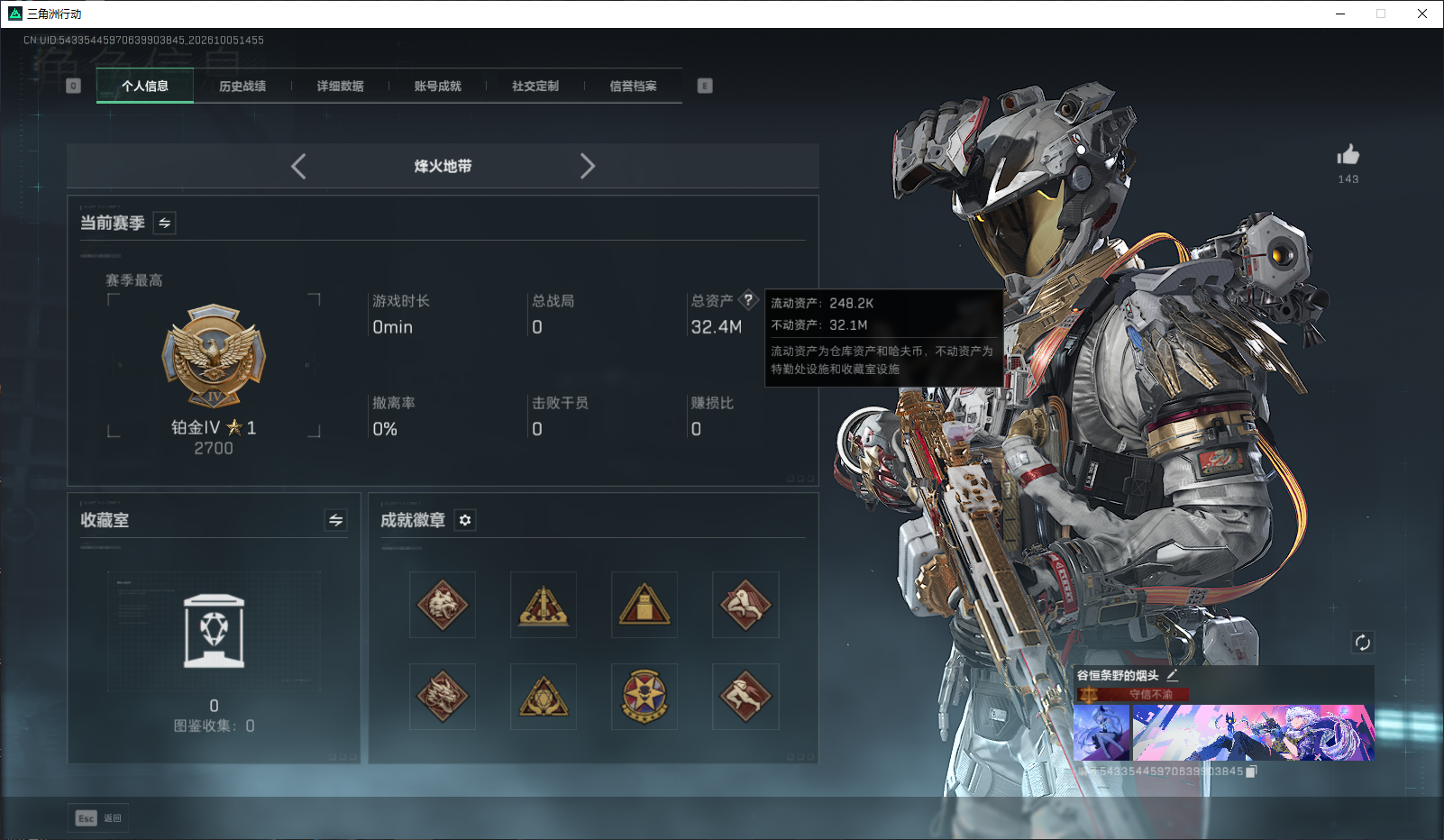Click the 图鉴收集 collection count text

click(214, 726)
